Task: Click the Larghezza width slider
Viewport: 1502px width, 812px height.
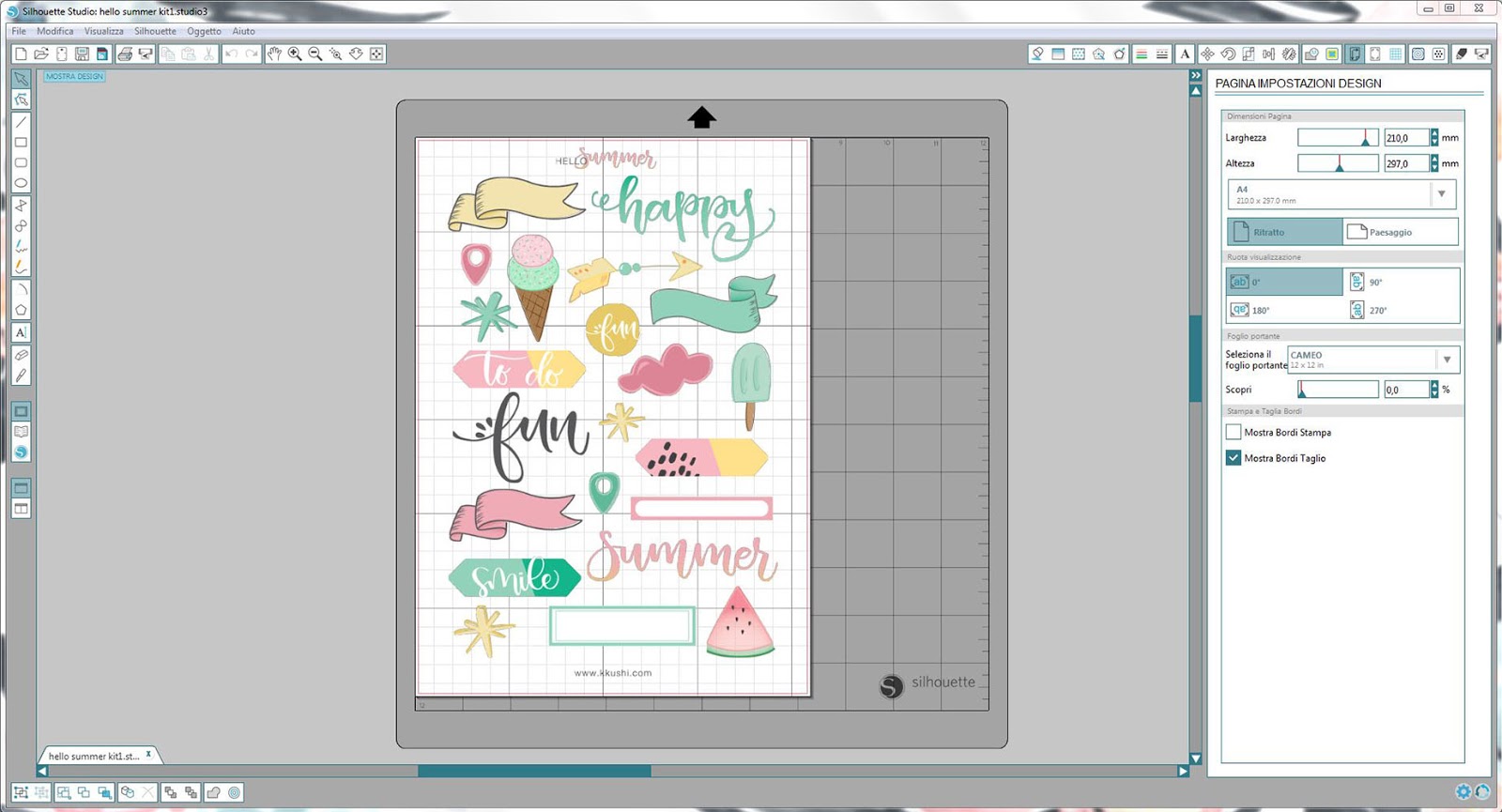Action: 1338,138
